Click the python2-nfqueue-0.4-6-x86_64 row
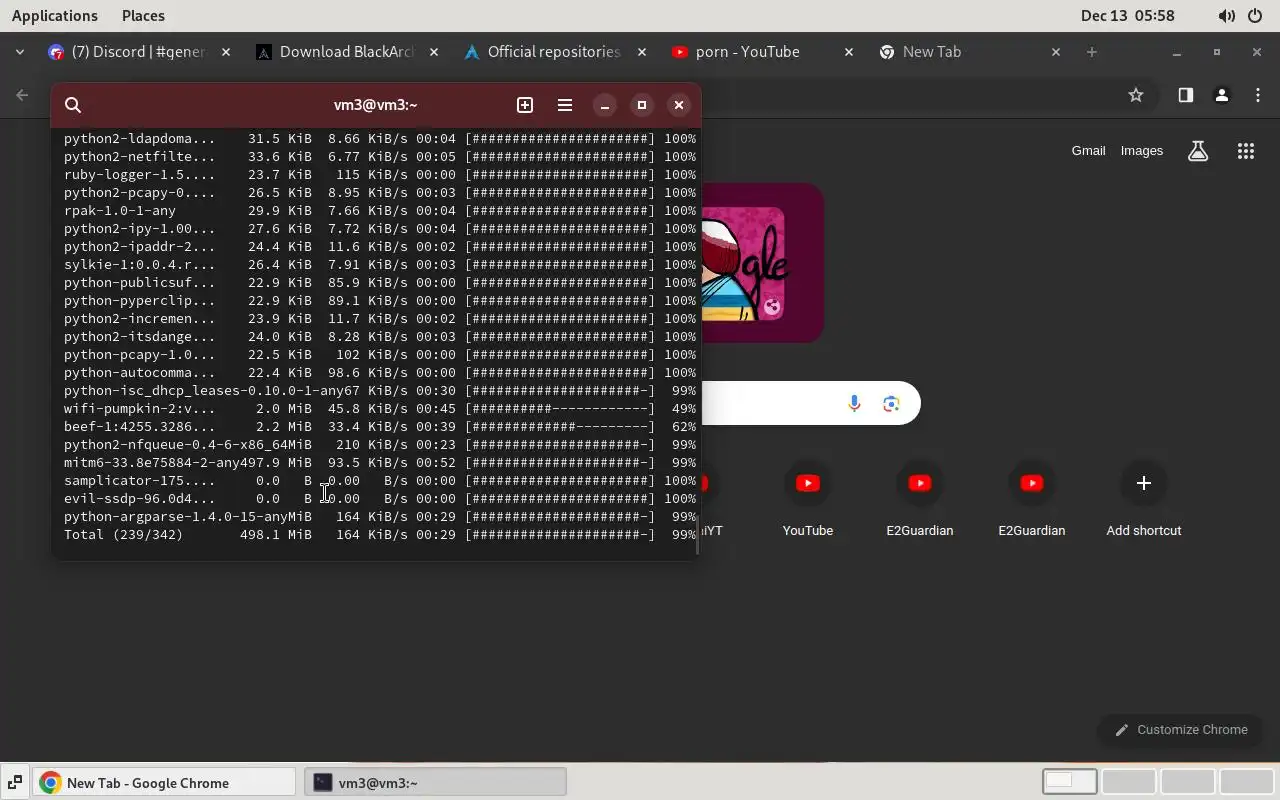The height and width of the screenshot is (800, 1280). tap(380, 445)
